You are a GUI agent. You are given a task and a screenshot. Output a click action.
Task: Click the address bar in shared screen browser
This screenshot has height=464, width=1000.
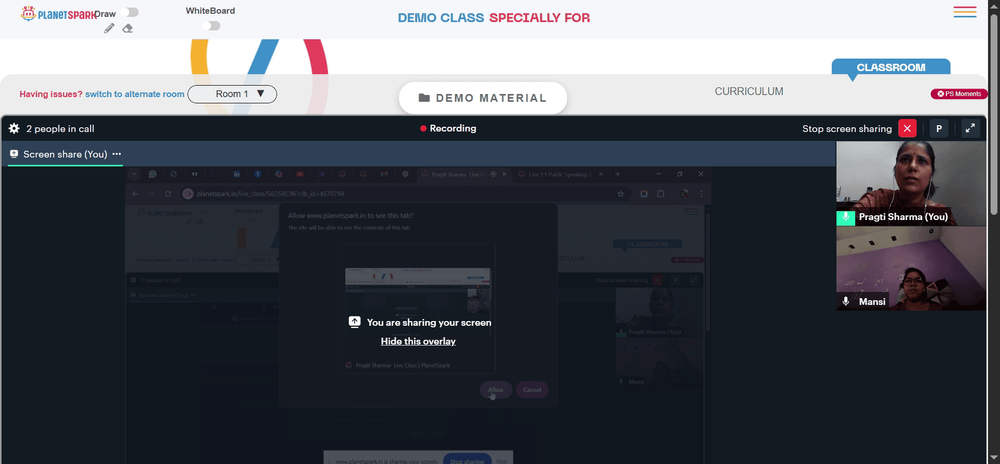[x=404, y=194]
